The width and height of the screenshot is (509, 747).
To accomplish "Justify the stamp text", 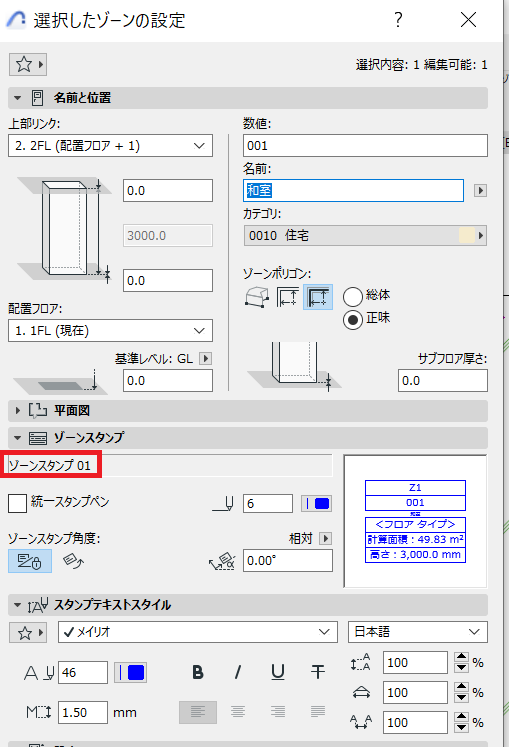I will tap(318, 713).
